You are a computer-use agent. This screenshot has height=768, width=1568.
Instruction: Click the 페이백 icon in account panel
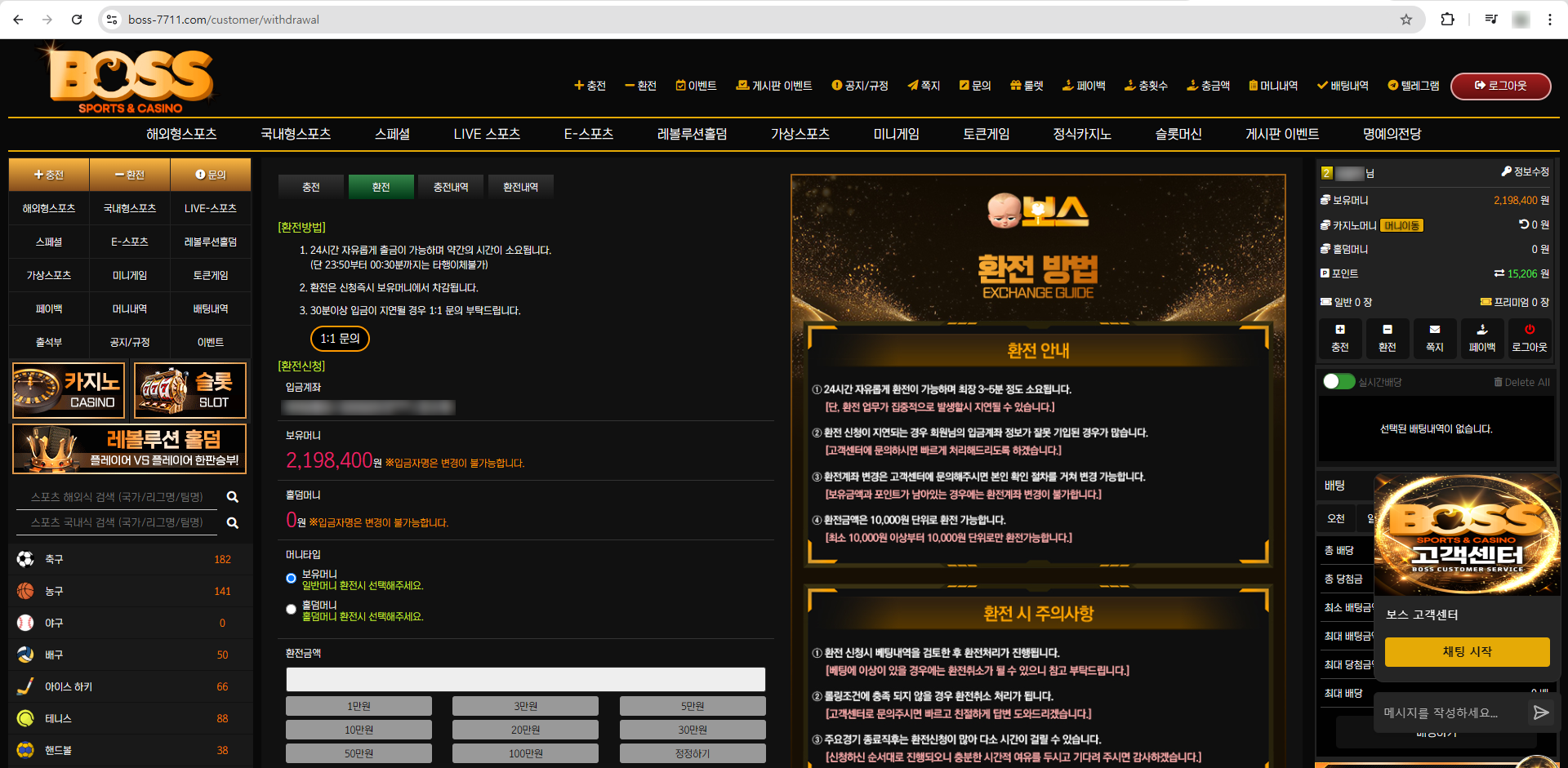(1482, 330)
